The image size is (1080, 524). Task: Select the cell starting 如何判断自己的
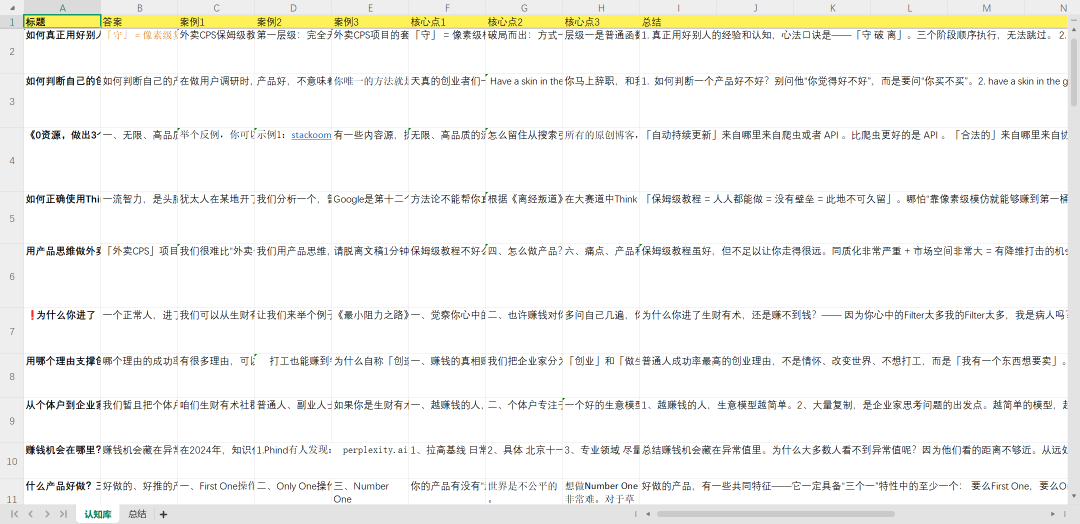point(63,101)
